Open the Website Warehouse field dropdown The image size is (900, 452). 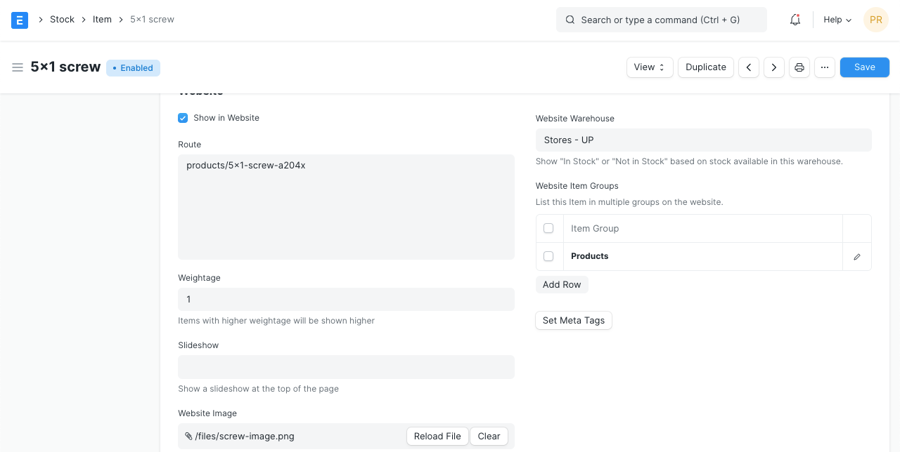coord(703,141)
